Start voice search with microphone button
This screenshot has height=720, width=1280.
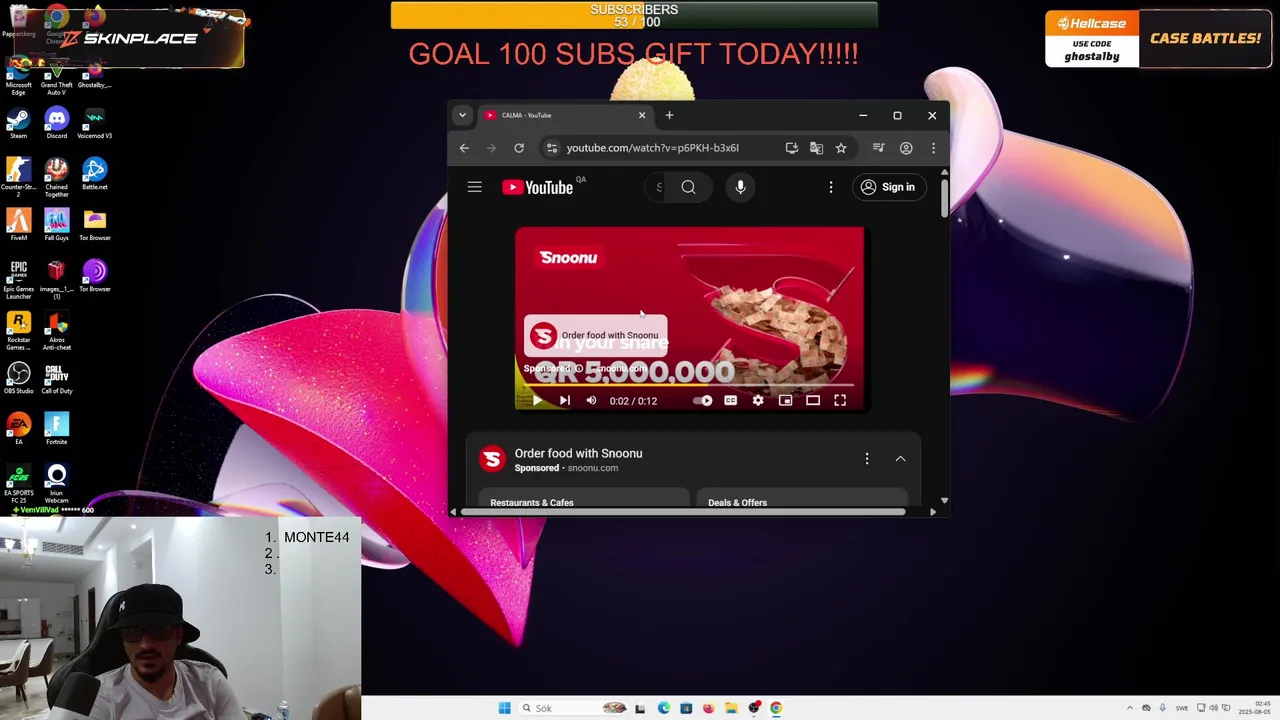coord(740,187)
